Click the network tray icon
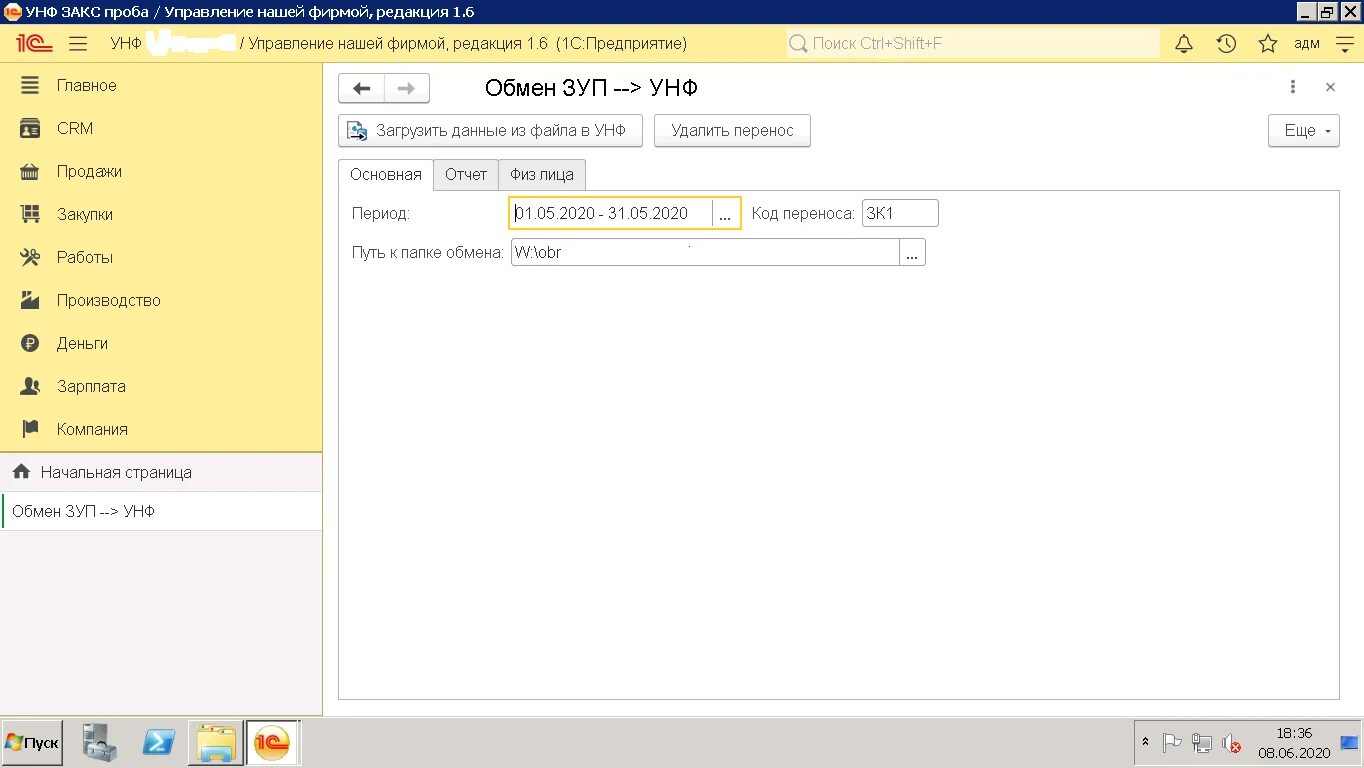Image resolution: width=1364 pixels, height=768 pixels. (1202, 744)
